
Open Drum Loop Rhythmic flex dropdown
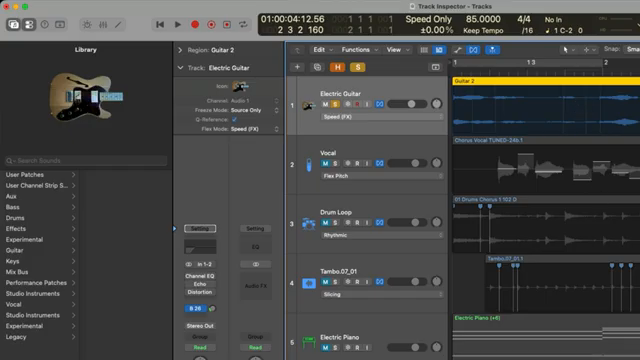(x=382, y=235)
